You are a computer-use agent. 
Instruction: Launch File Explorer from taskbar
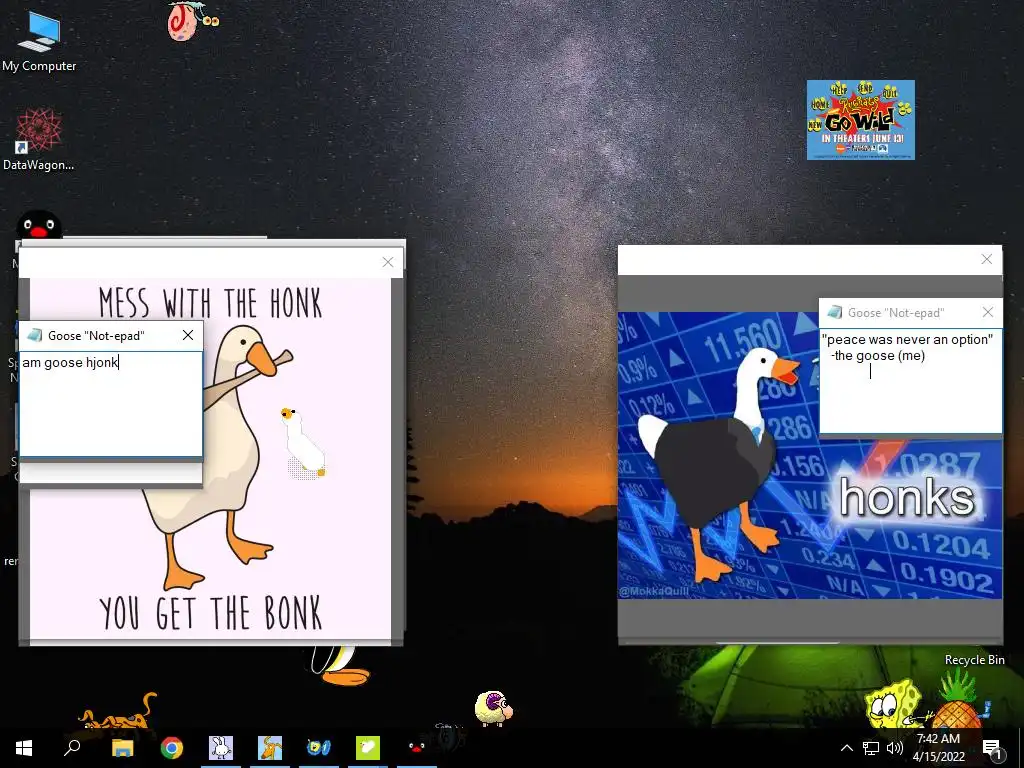pyautogui.click(x=122, y=748)
